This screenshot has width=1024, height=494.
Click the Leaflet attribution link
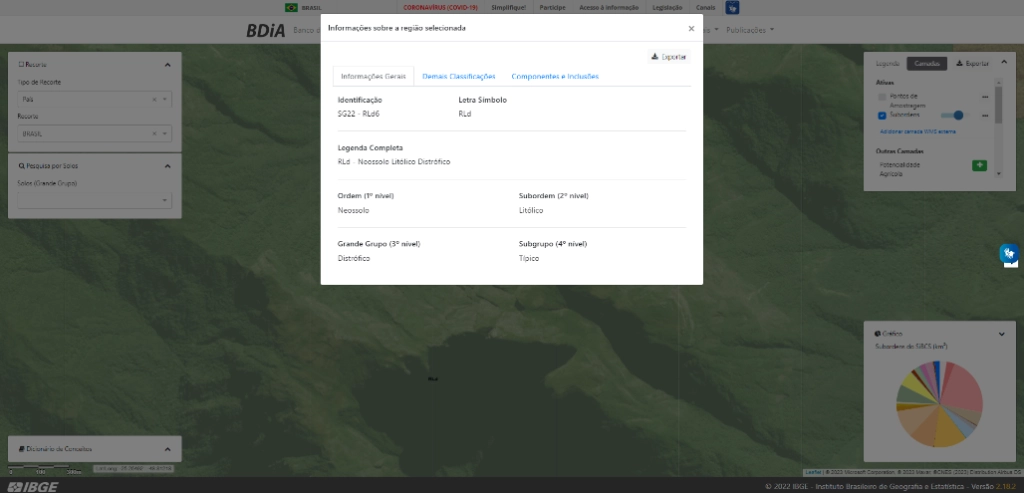813,472
